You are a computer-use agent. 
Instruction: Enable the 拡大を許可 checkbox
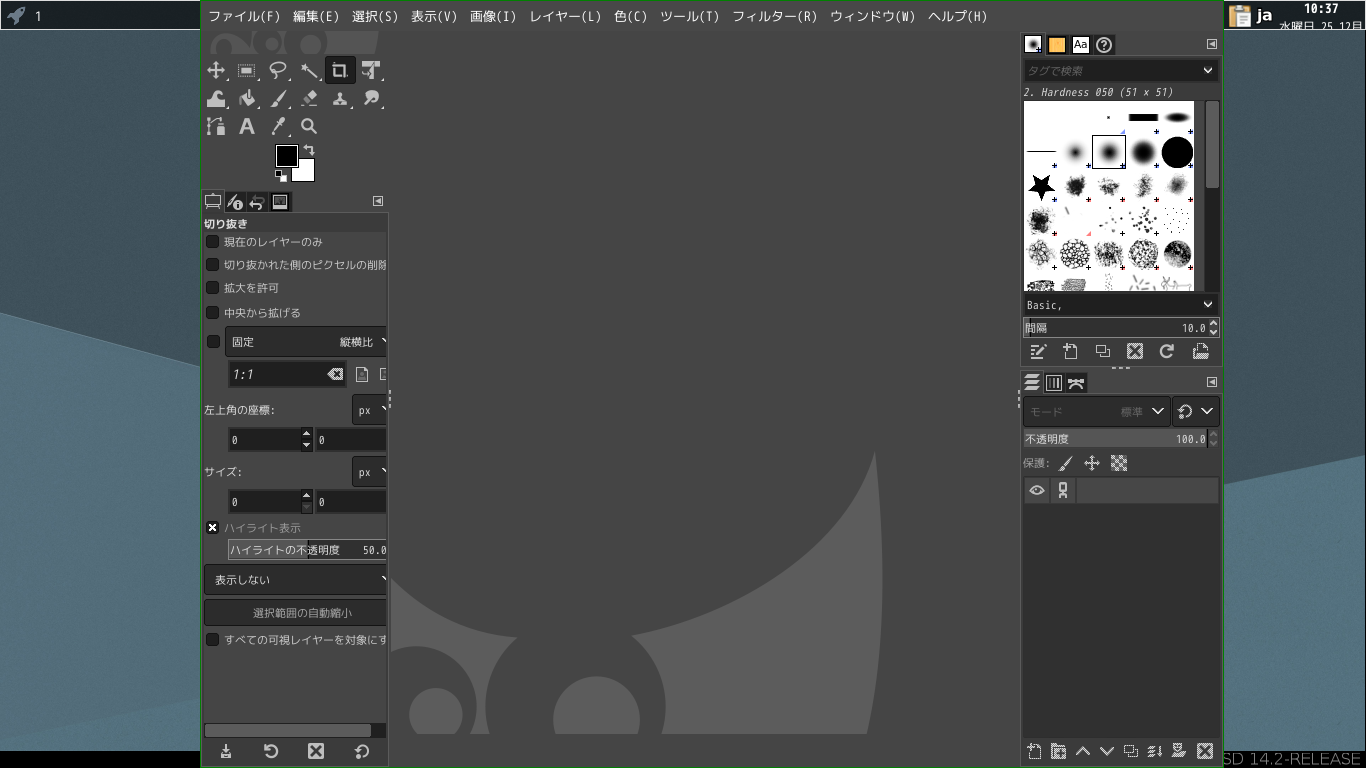click(212, 287)
